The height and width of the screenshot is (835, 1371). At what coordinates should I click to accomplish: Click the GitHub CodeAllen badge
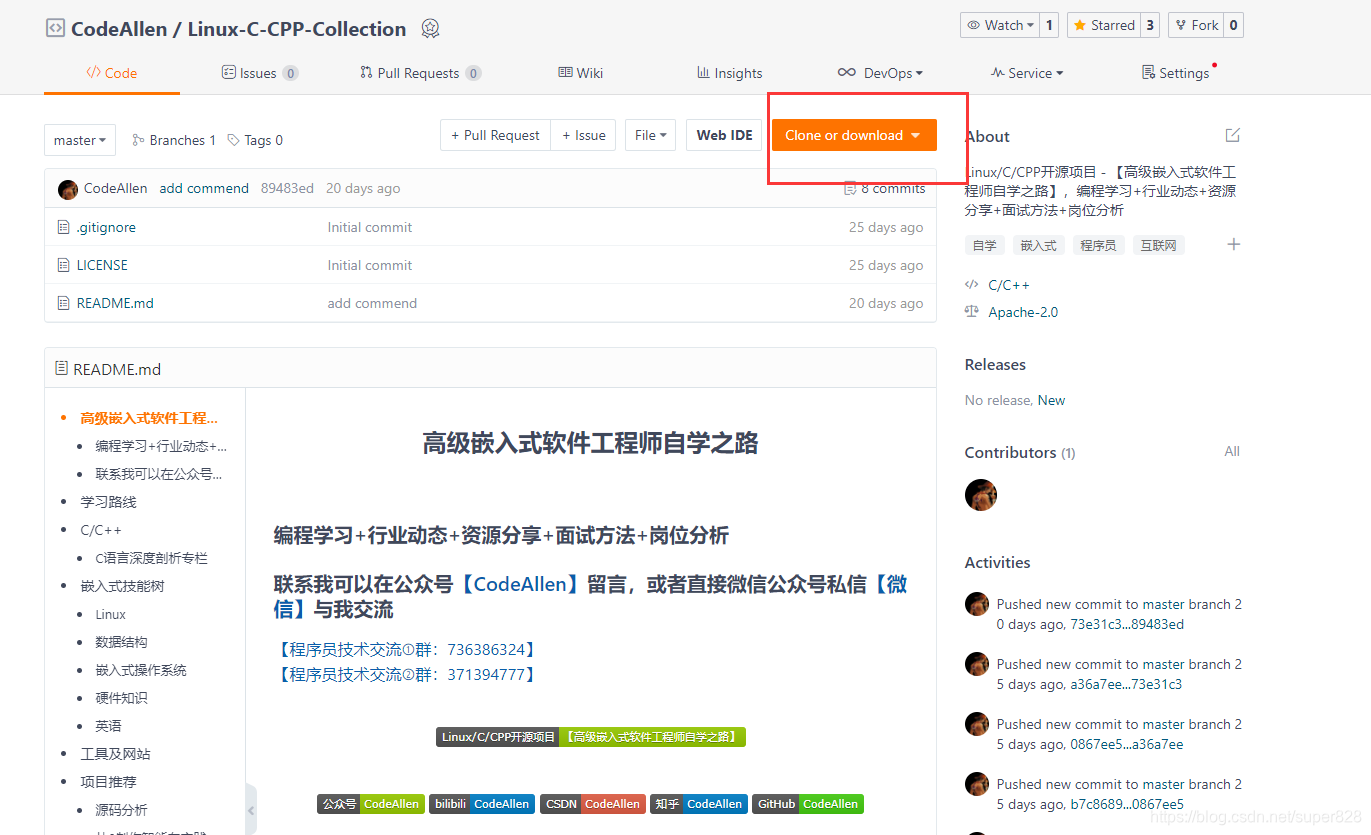(x=807, y=804)
